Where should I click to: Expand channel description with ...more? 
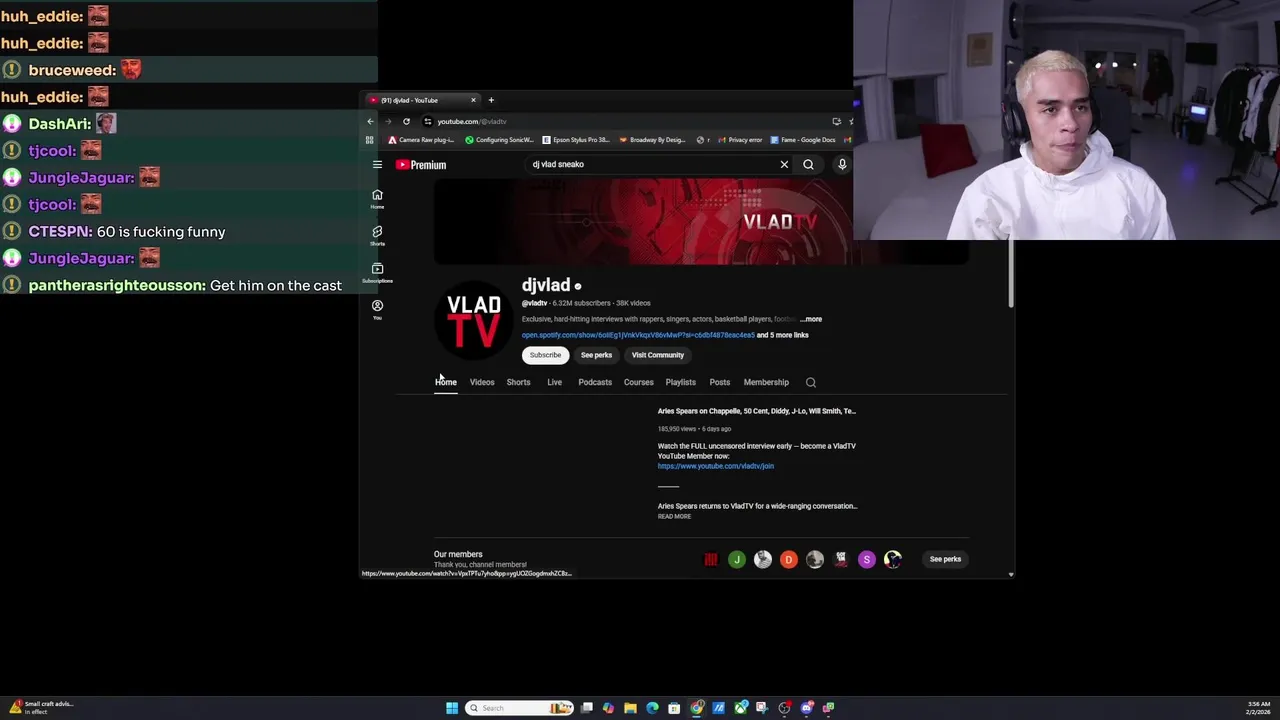[811, 319]
